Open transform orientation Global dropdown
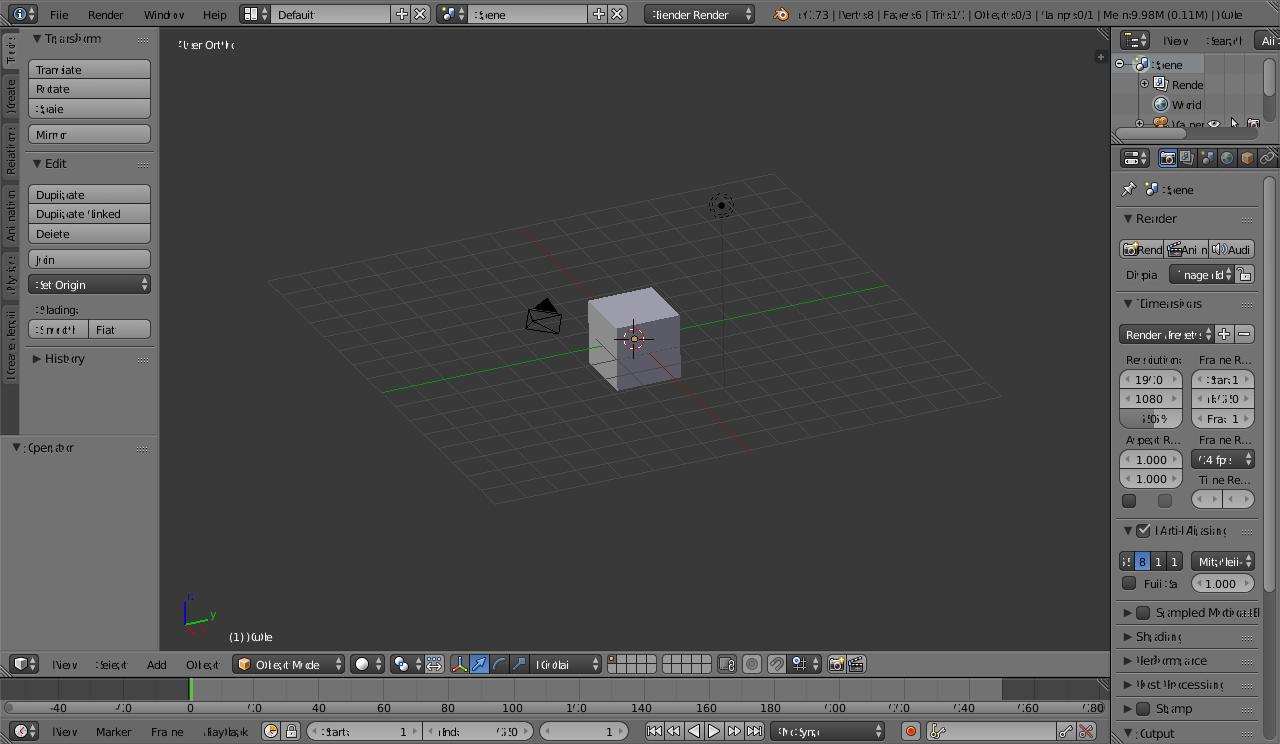Image resolution: width=1280 pixels, height=744 pixels. pos(566,664)
